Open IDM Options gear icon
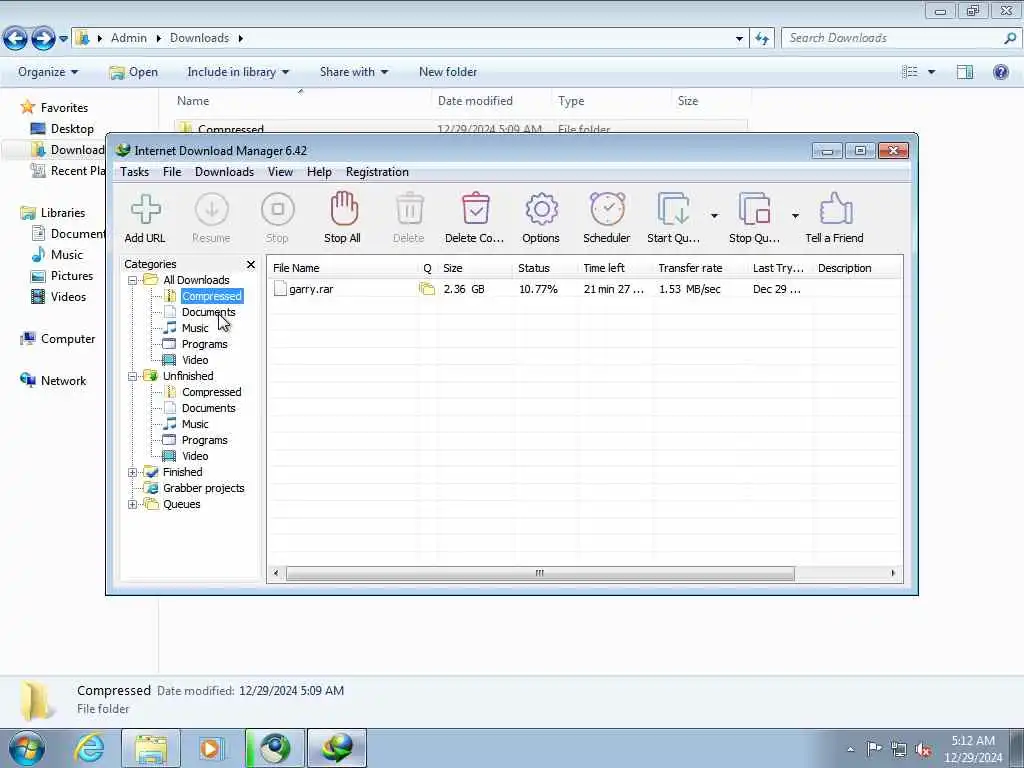The image size is (1024, 768). 541,218
